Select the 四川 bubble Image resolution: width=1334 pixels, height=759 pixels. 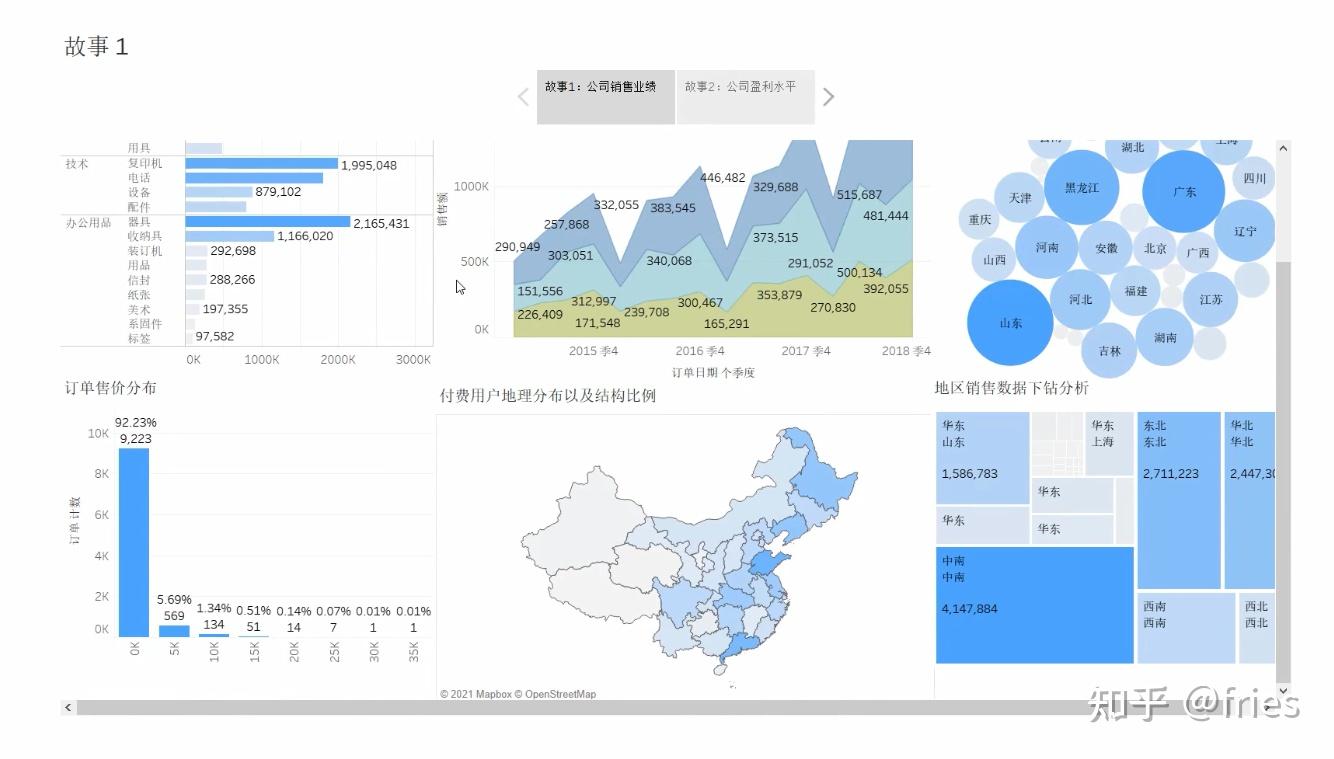[1254, 178]
